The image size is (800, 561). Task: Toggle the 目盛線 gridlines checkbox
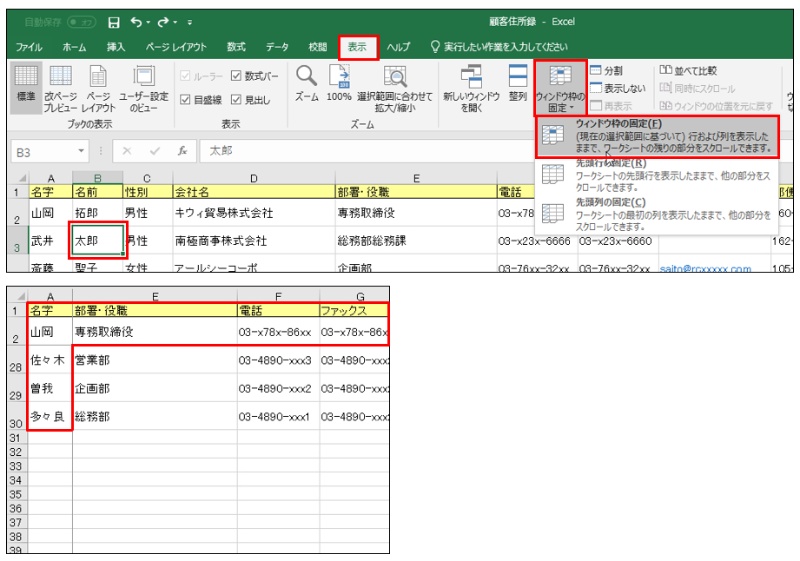186,99
